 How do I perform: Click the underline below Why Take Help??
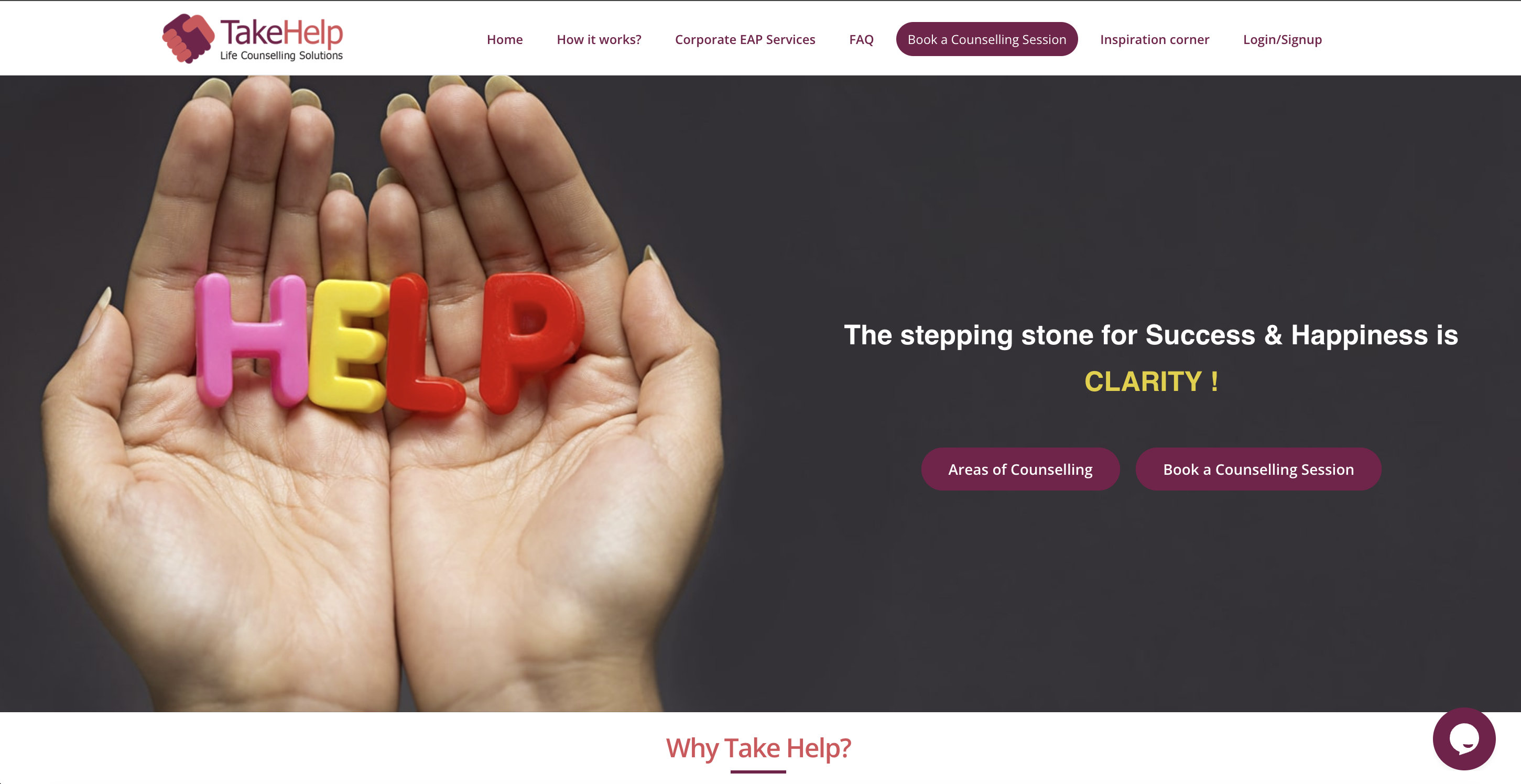(x=758, y=771)
